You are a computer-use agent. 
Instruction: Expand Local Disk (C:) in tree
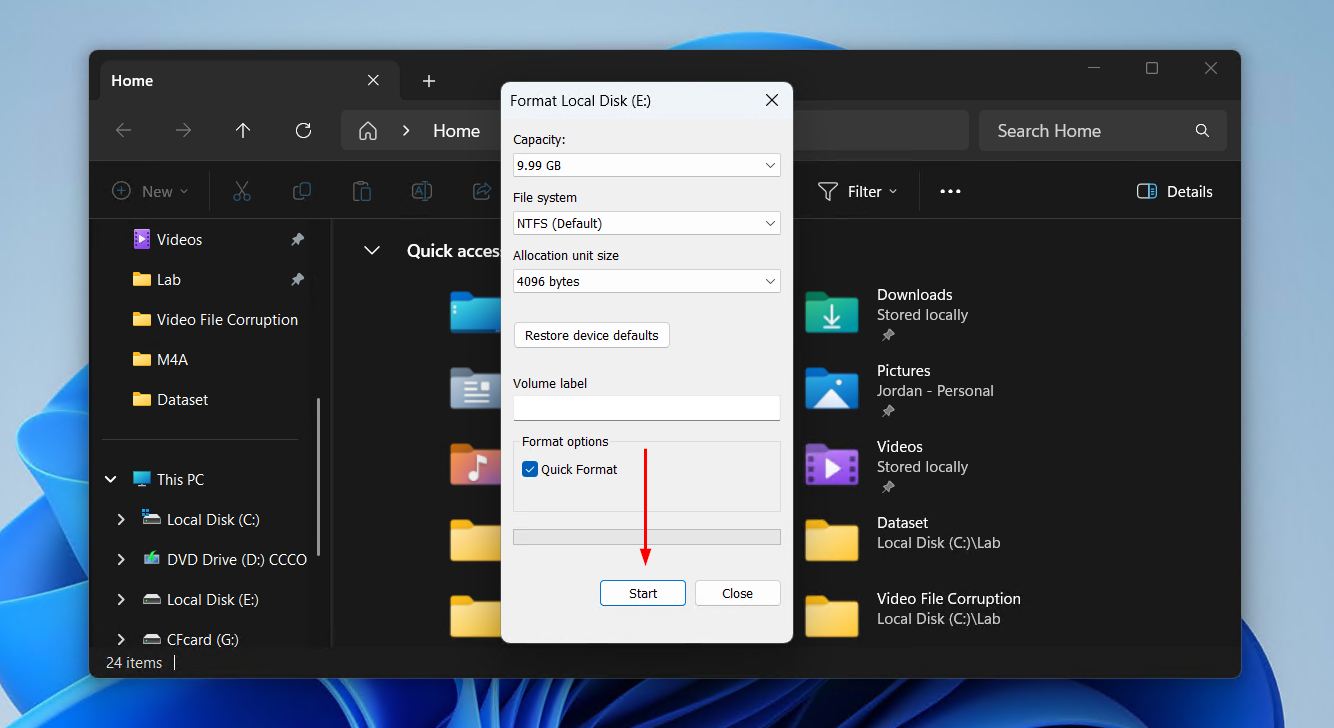(121, 519)
